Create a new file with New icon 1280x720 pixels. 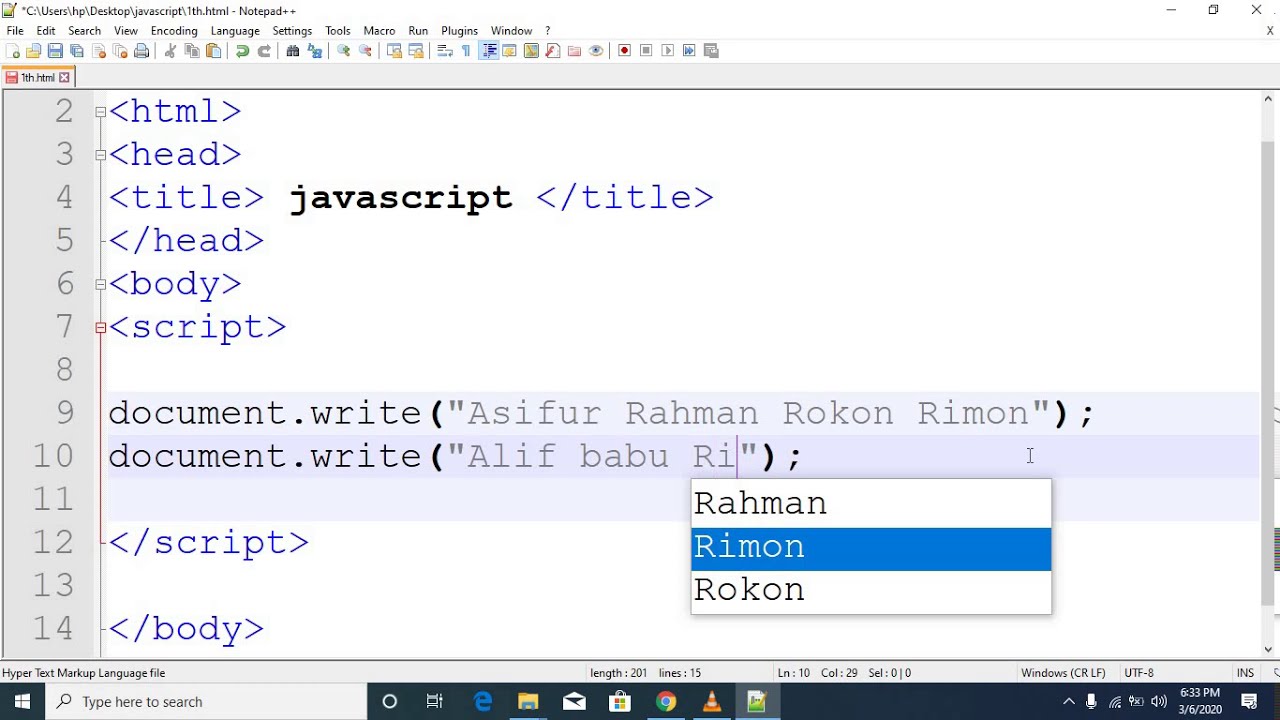coord(12,50)
